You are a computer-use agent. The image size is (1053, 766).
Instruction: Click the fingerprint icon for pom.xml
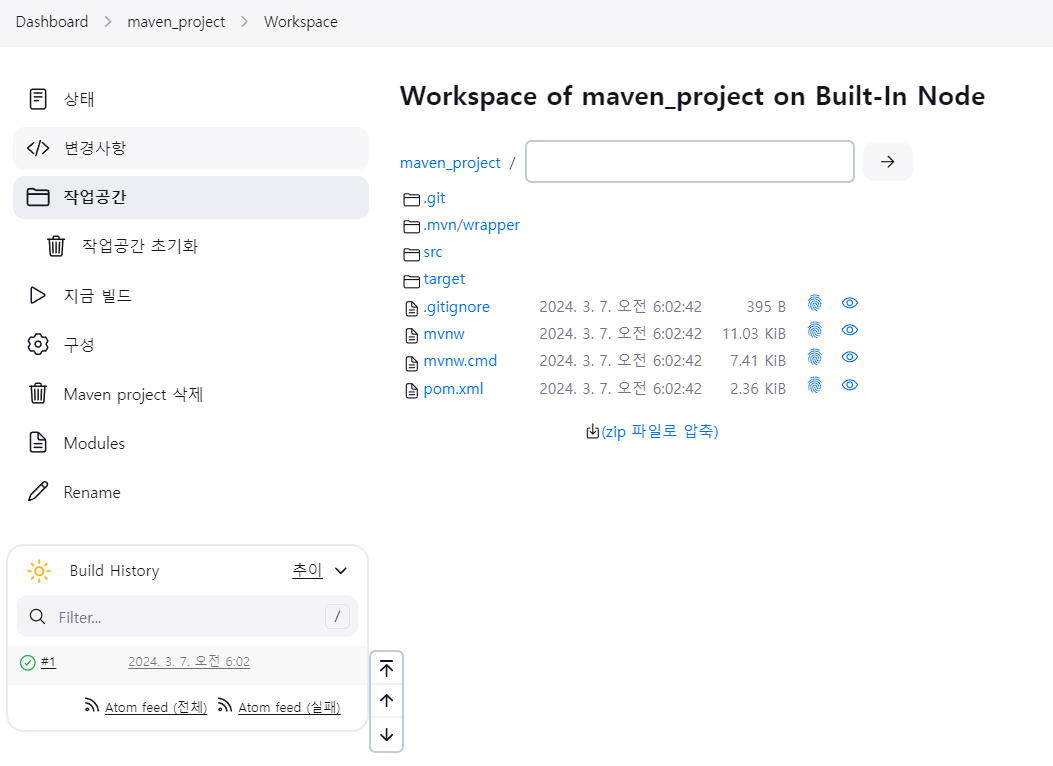pos(815,385)
